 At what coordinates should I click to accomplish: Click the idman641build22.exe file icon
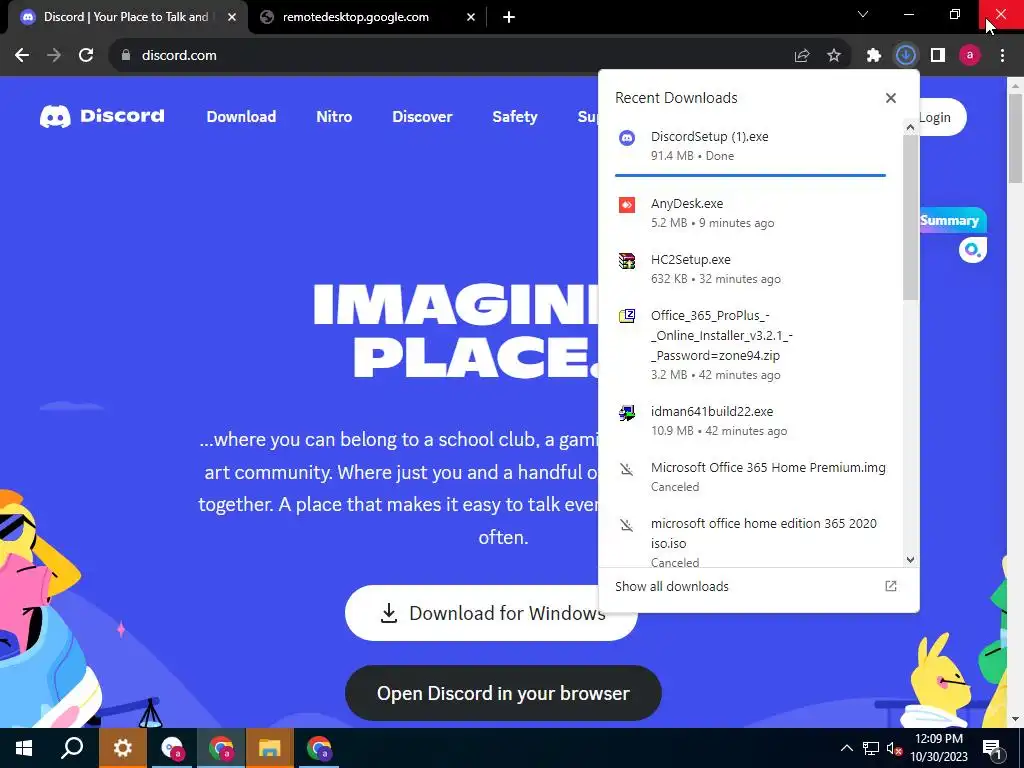[x=627, y=413]
